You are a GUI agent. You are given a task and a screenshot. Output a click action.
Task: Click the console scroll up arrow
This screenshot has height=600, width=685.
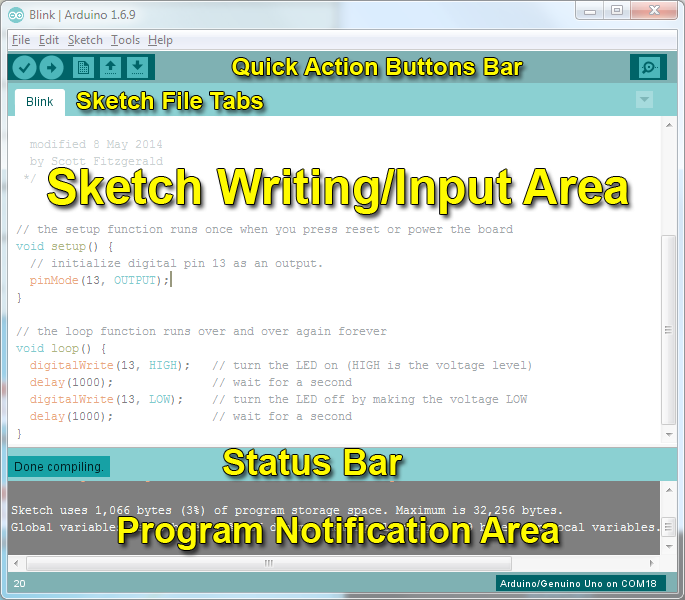[669, 490]
